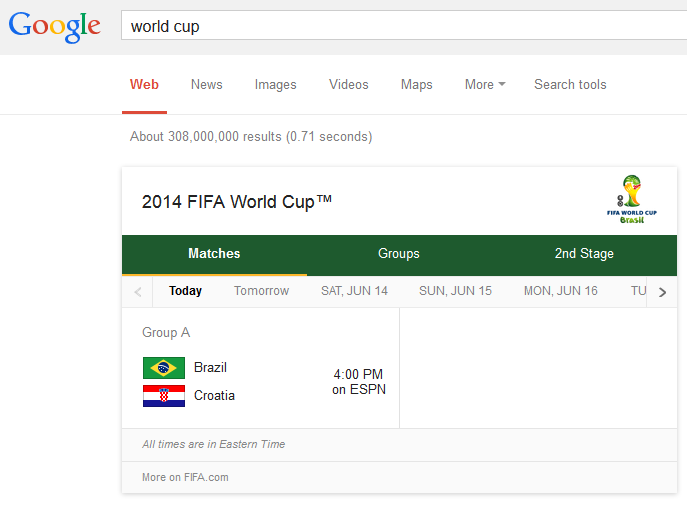Open Search tools options

pos(570,85)
